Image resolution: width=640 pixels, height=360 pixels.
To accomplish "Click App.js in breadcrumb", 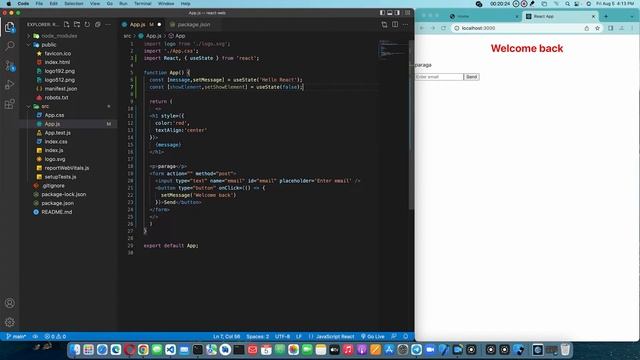I will coord(153,36).
